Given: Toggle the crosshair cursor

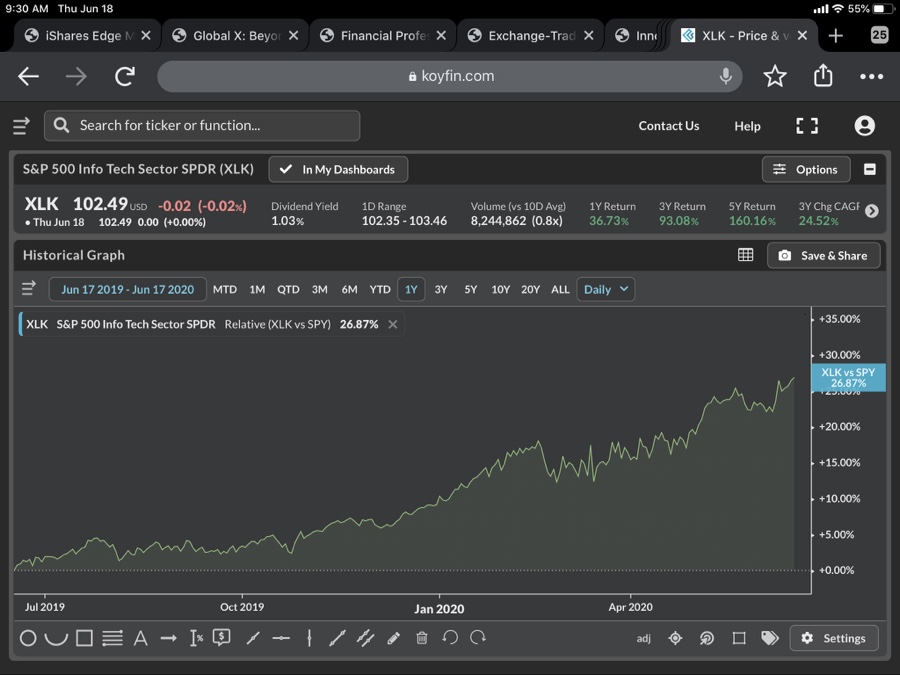Looking at the screenshot, I should tap(676, 638).
